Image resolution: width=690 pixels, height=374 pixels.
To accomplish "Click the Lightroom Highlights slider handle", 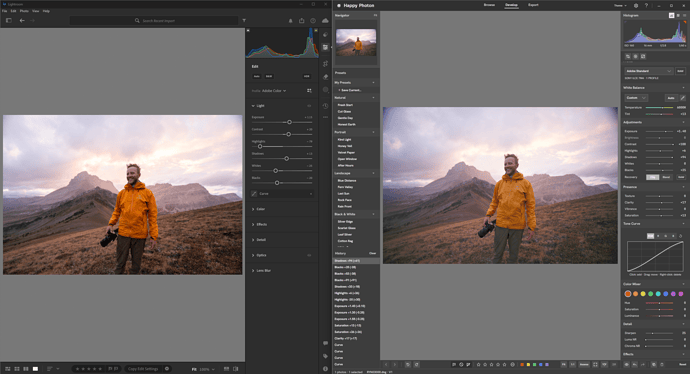I will 260,147.
